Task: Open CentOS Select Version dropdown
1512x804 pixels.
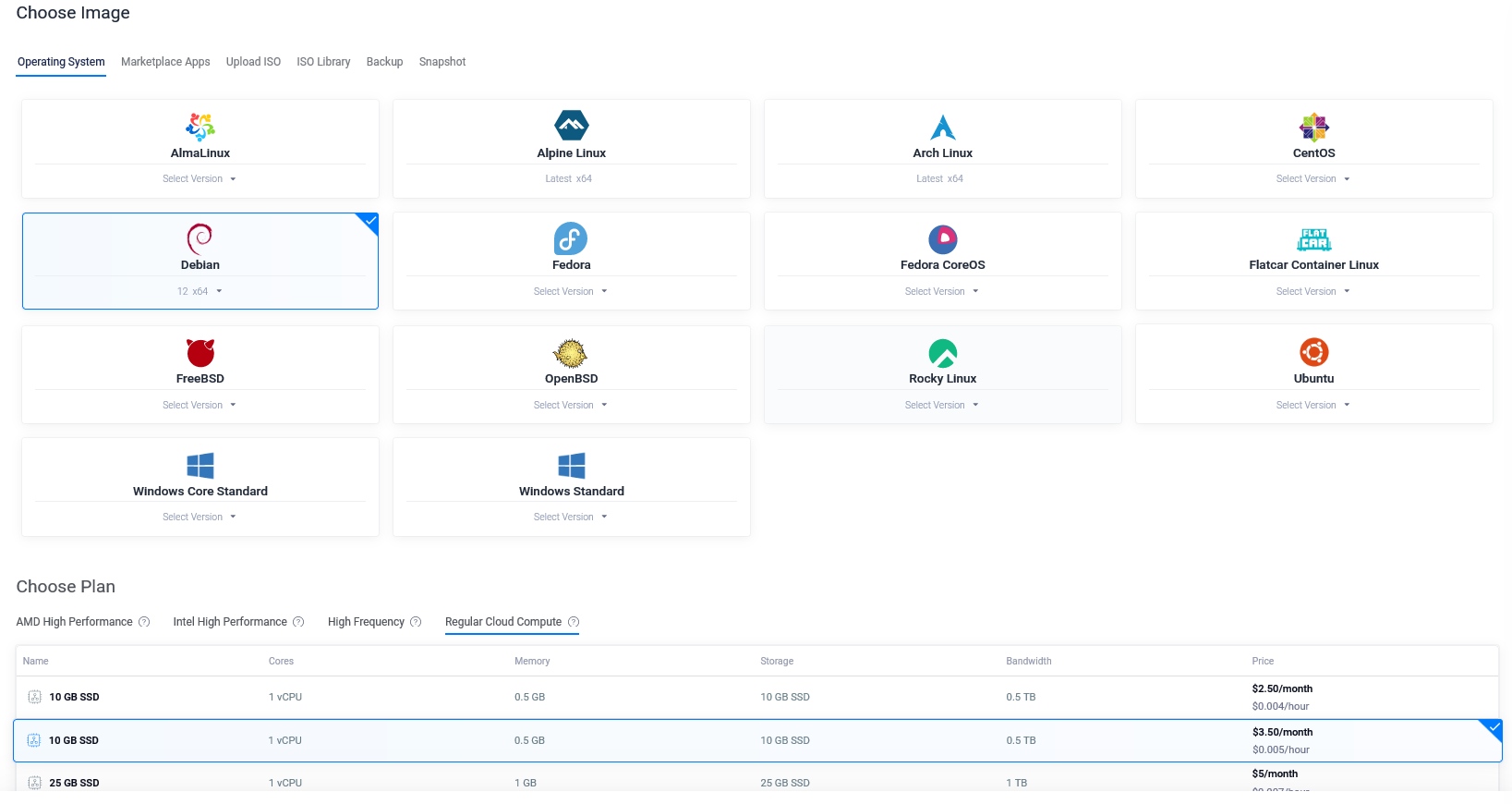Action: pyautogui.click(x=1313, y=179)
